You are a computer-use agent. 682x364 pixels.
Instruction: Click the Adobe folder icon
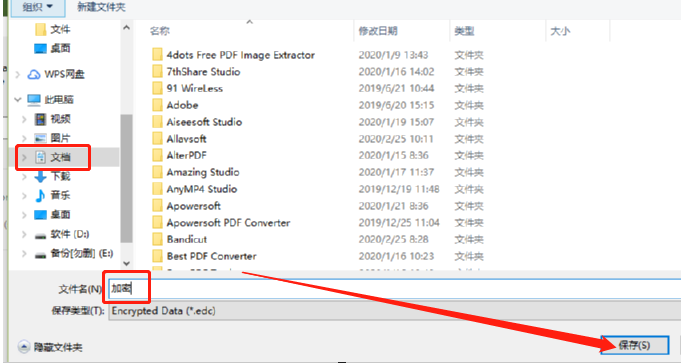[x=157, y=105]
